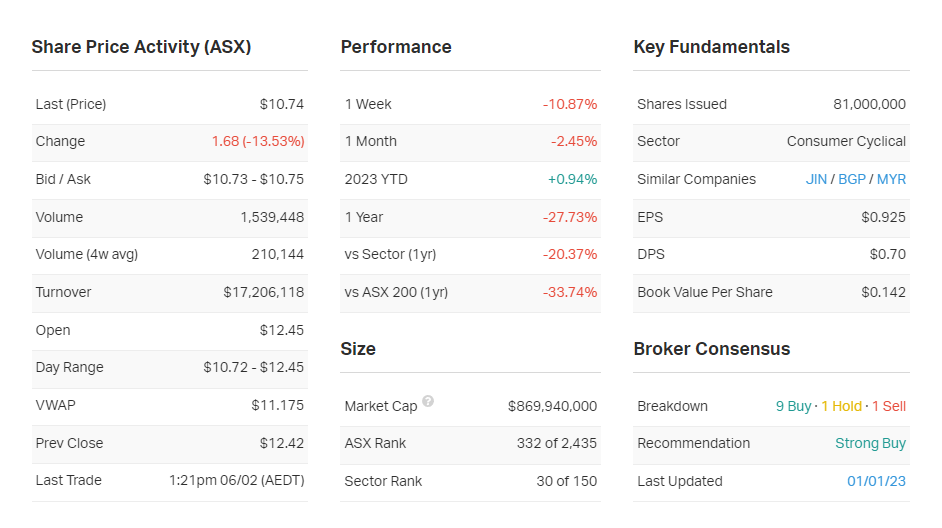Click the Sector Rank value 30 of 150

pyautogui.click(x=566, y=481)
